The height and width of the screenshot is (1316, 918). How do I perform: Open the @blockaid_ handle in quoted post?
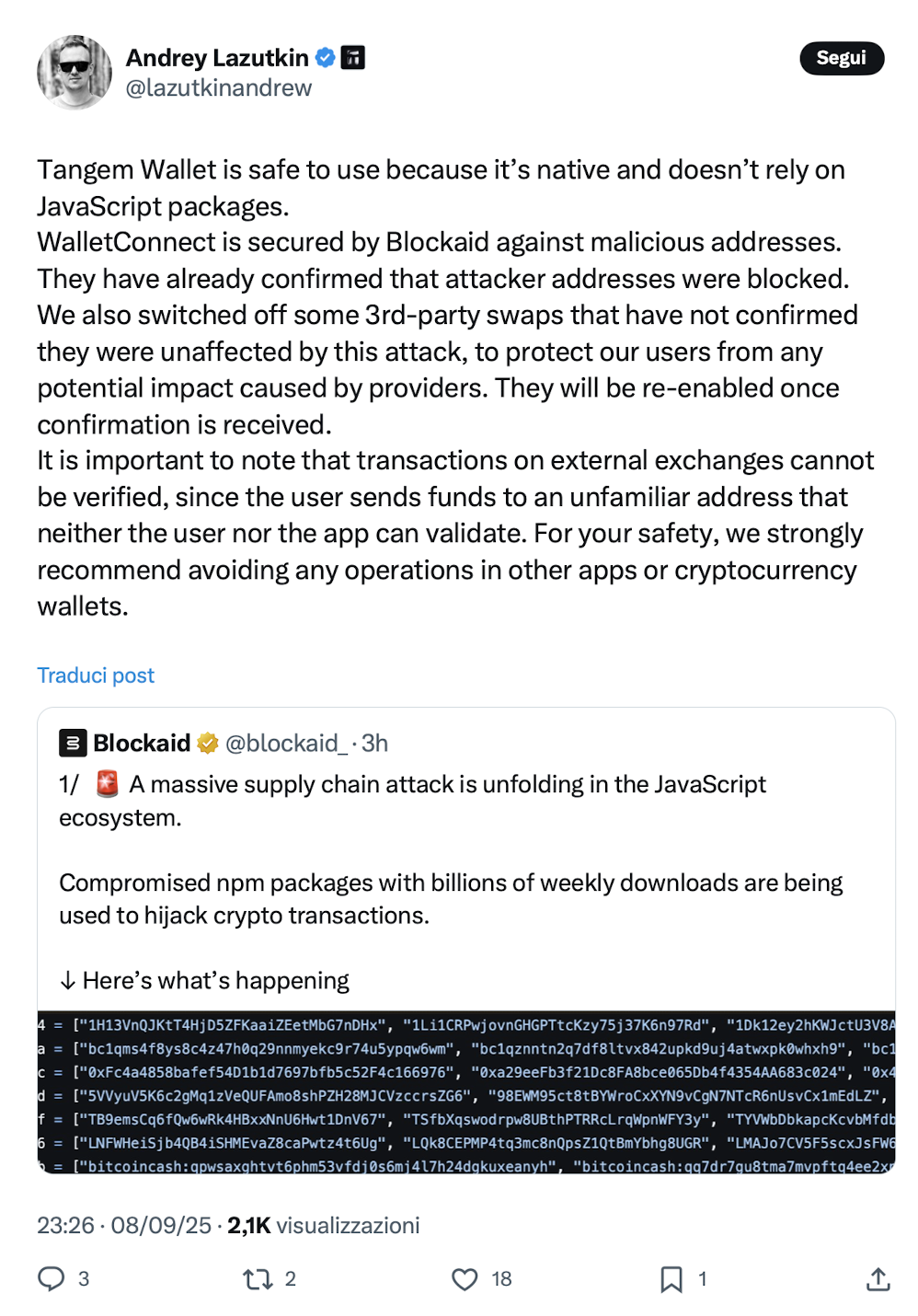286,743
